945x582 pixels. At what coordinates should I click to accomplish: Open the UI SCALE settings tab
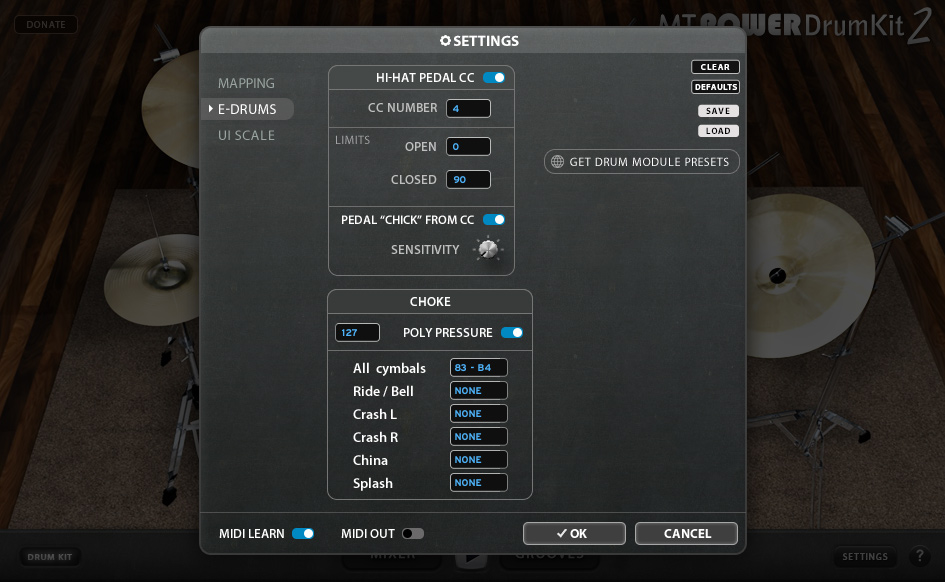point(246,136)
